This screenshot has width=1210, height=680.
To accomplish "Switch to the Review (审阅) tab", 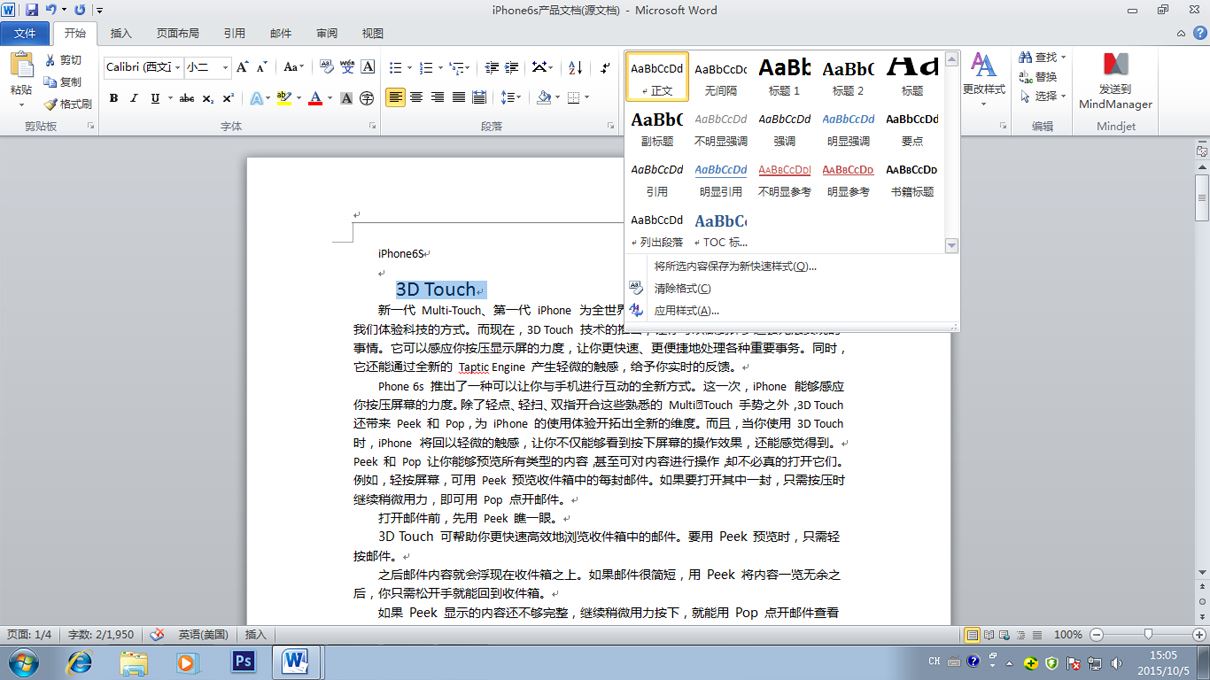I will [327, 33].
